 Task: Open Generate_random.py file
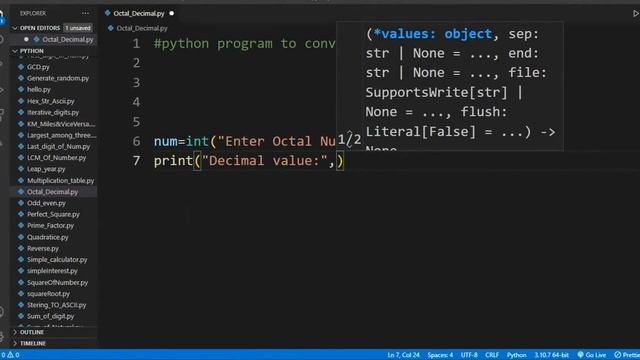58,78
